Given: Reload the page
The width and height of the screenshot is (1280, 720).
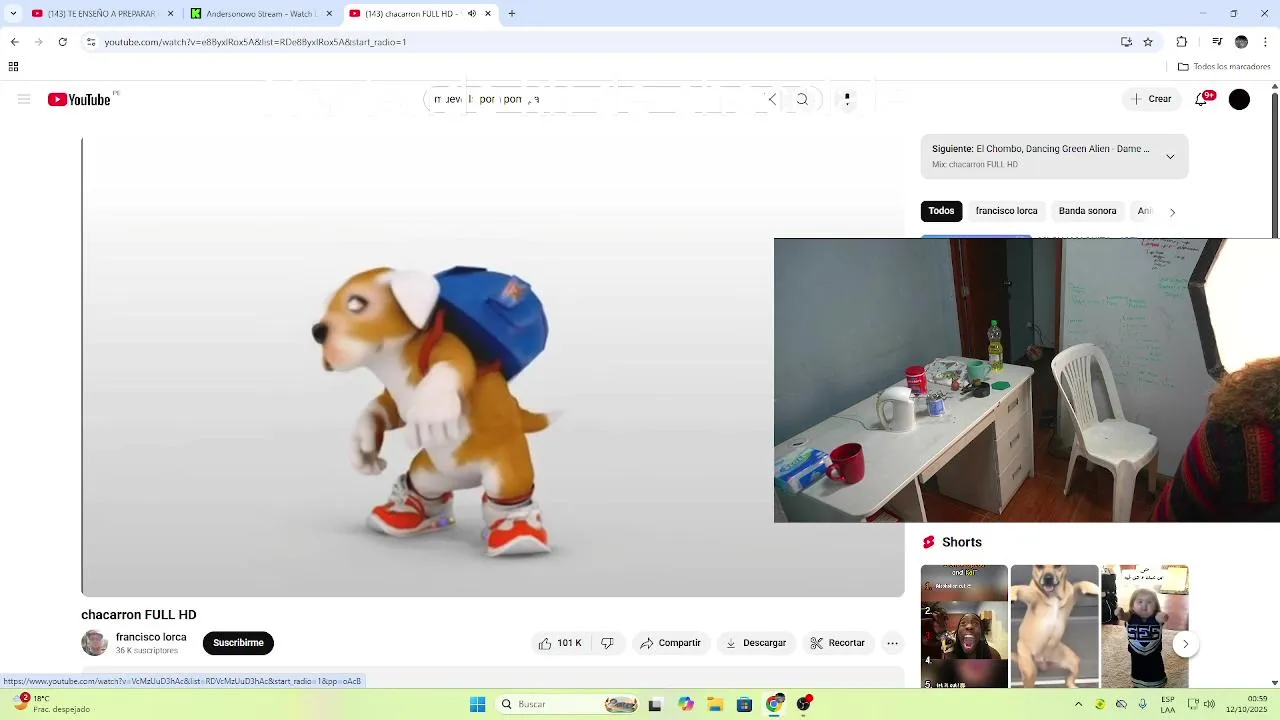Looking at the screenshot, I should (63, 42).
